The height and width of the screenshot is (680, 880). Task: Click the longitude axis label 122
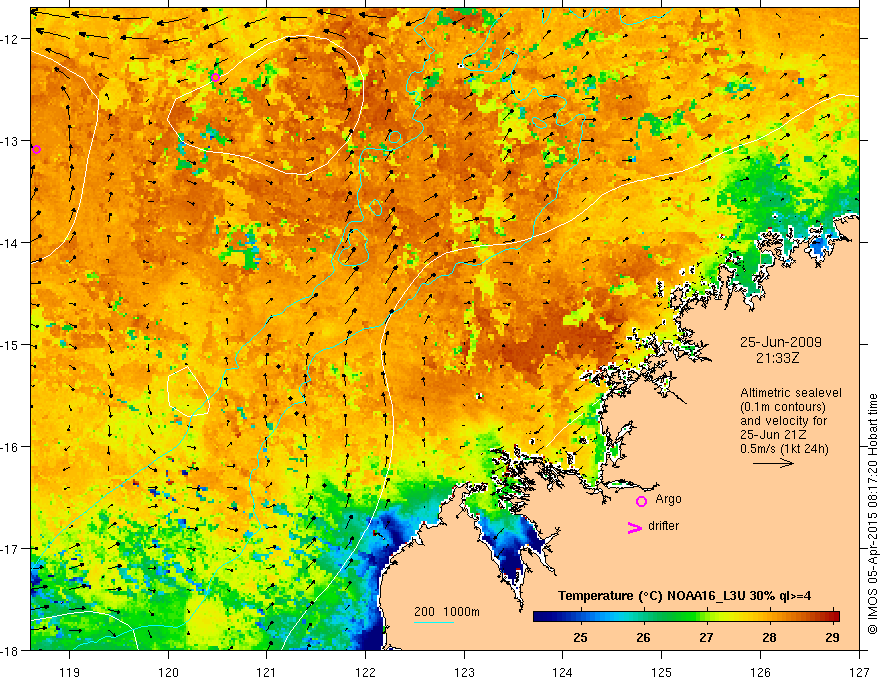point(365,672)
